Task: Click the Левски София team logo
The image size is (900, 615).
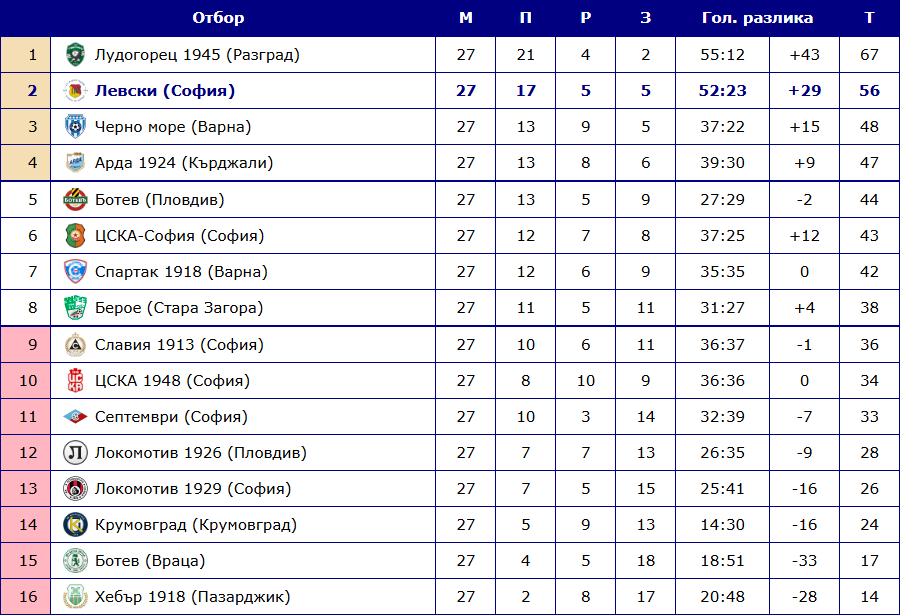Action: click(75, 91)
